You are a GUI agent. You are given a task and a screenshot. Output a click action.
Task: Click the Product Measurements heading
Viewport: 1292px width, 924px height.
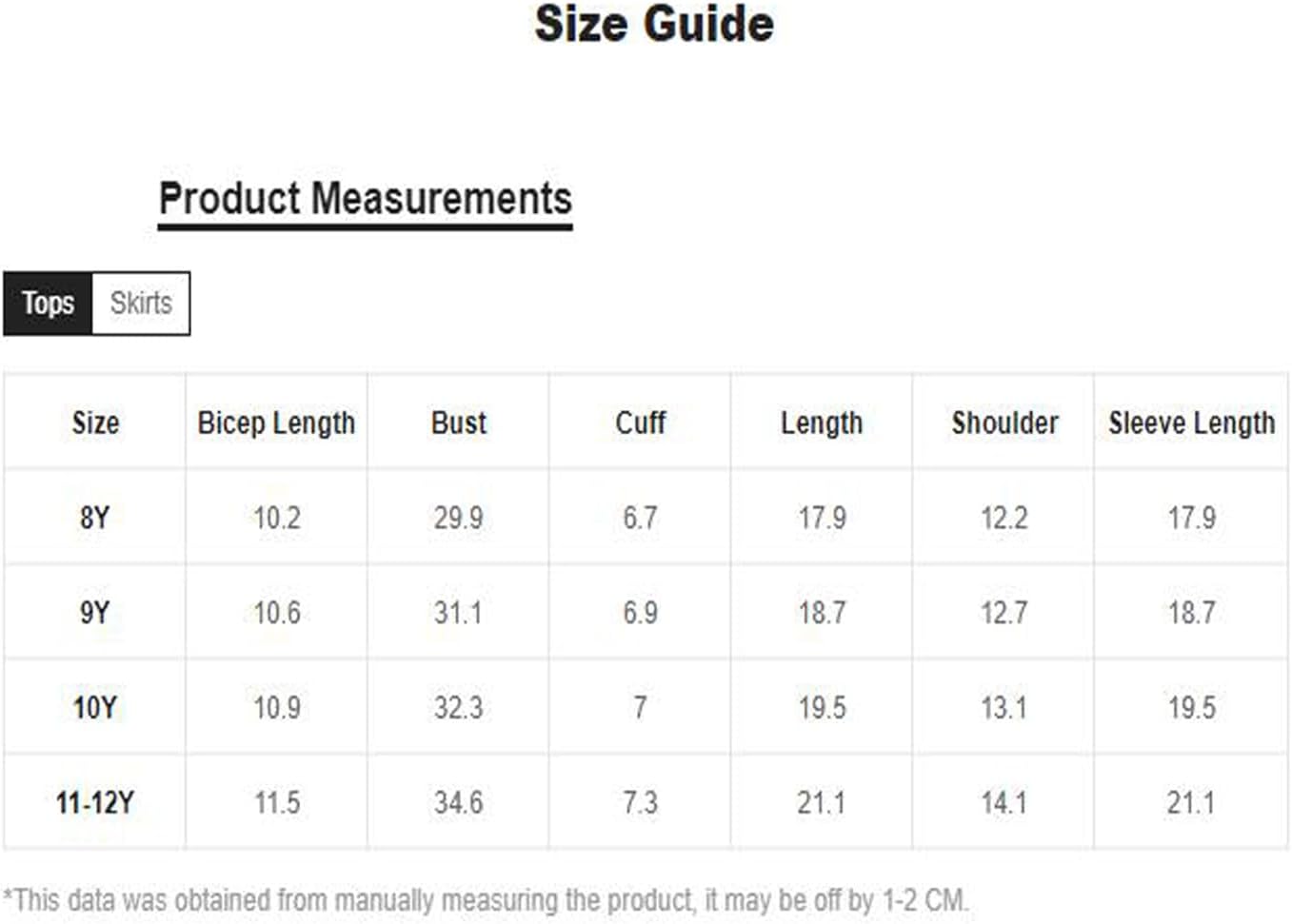365,200
